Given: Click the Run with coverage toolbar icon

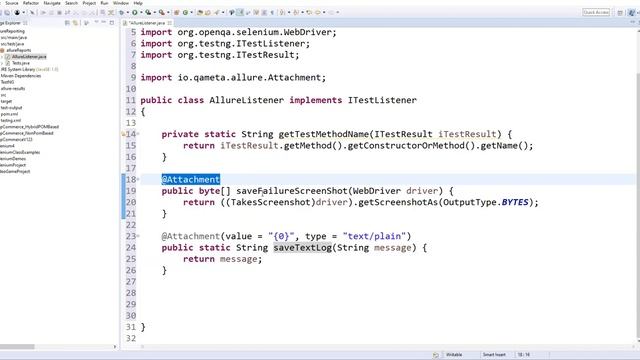Looking at the screenshot, I should [148, 12].
